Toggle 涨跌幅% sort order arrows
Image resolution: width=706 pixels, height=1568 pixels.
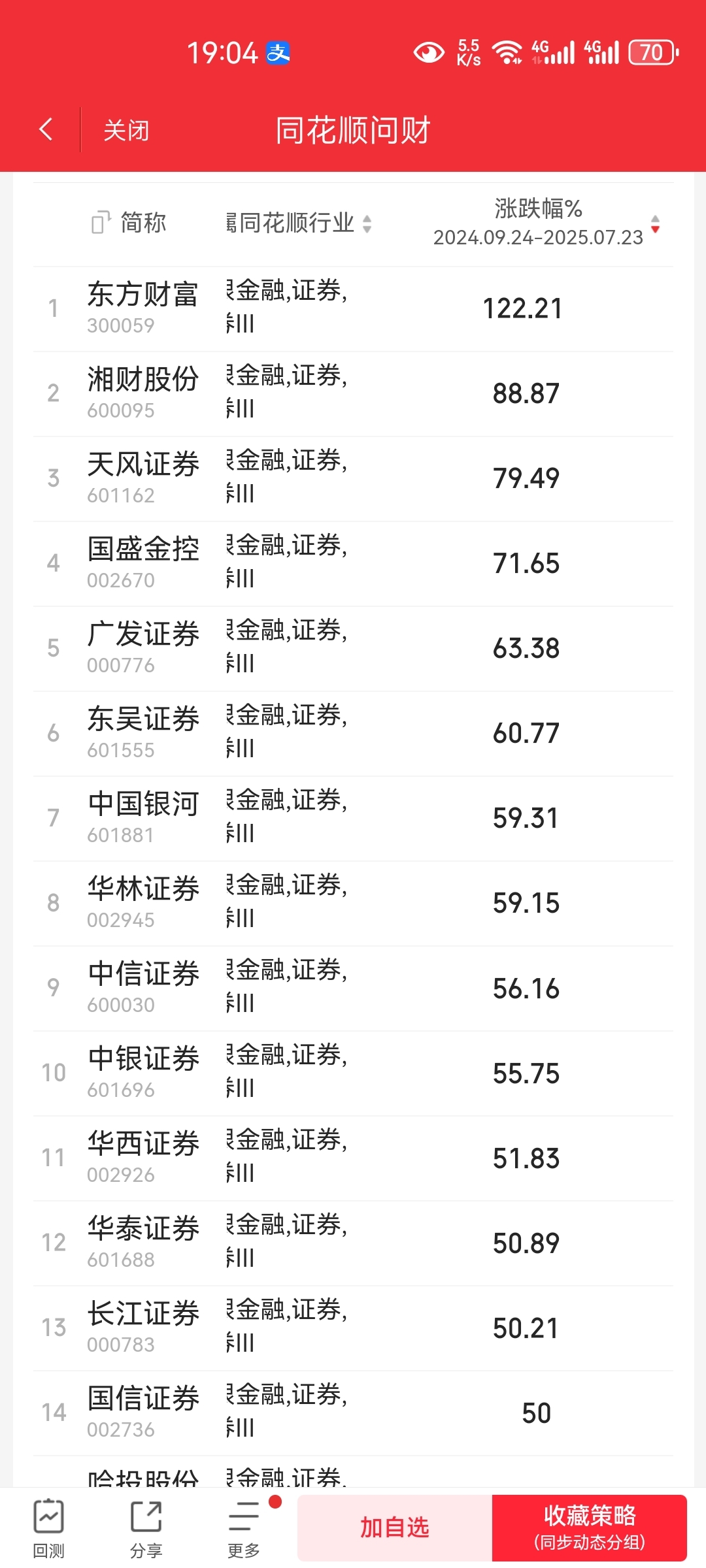point(656,223)
